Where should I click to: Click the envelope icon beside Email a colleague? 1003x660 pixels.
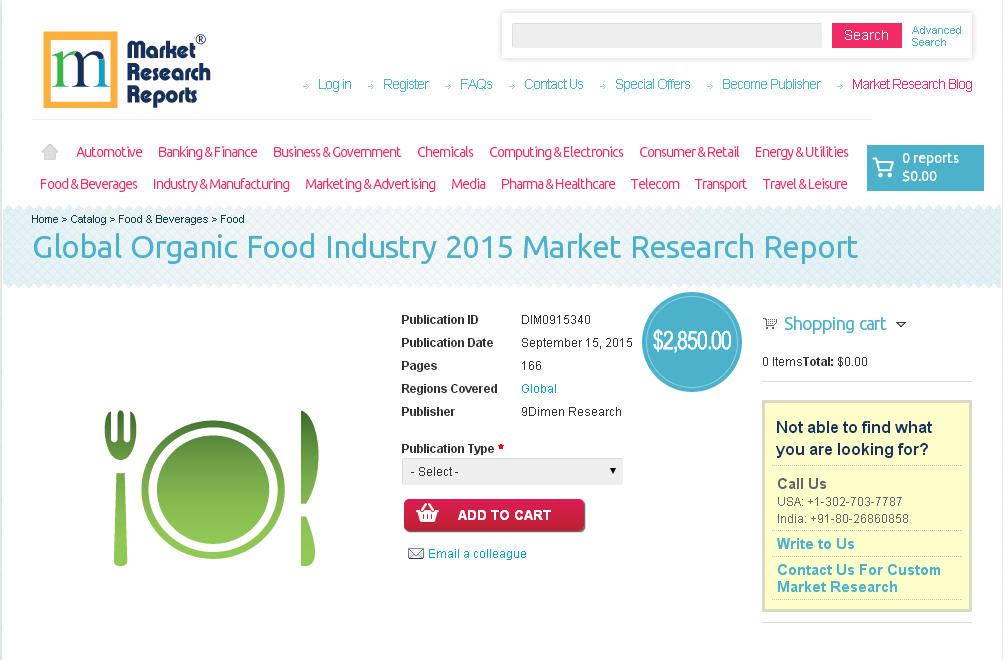416,553
